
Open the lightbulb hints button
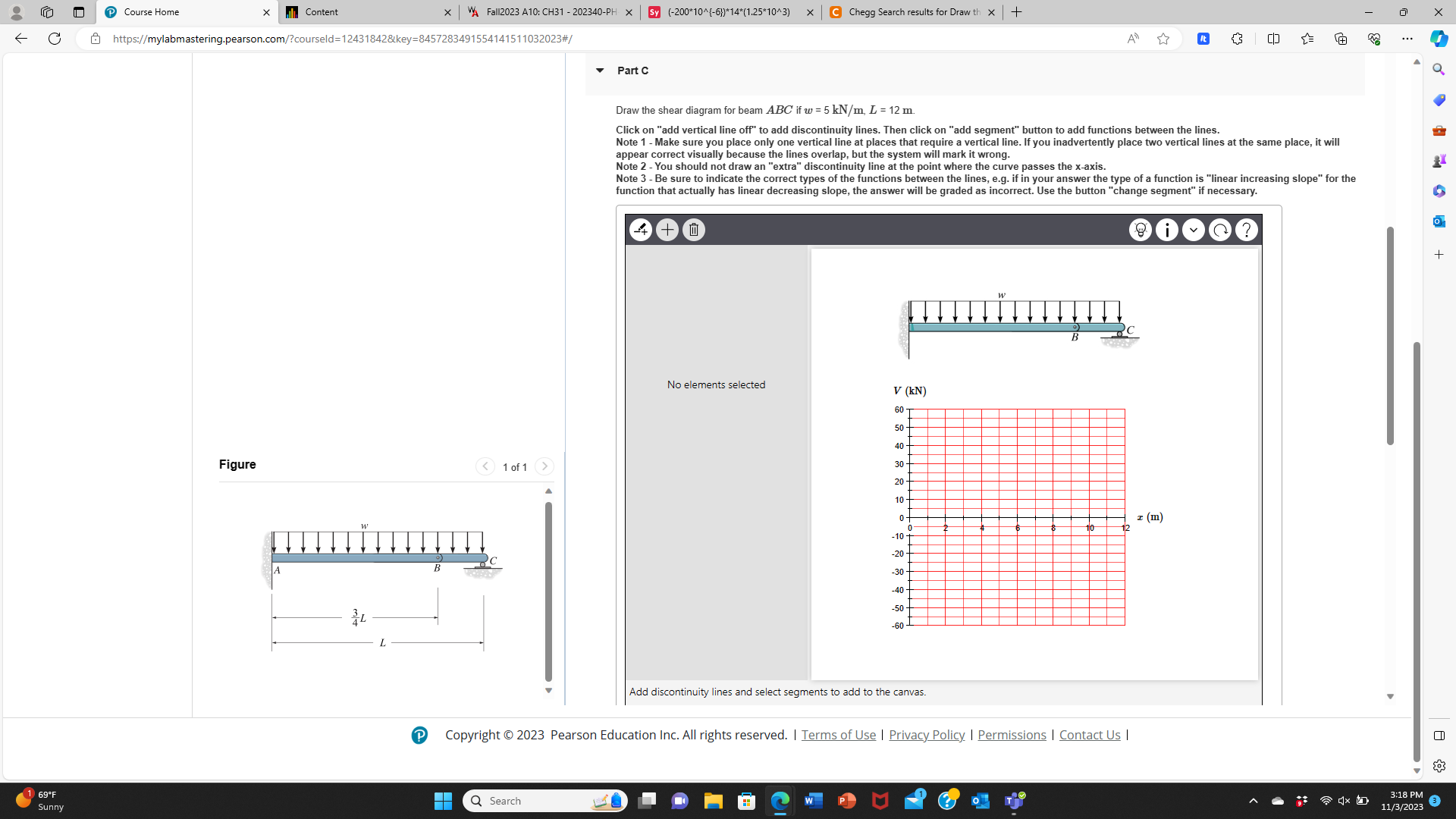point(1140,230)
